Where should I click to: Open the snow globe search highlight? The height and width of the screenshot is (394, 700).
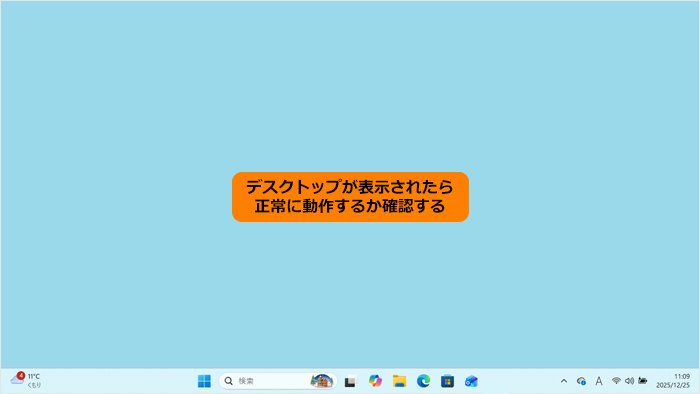tap(322, 381)
